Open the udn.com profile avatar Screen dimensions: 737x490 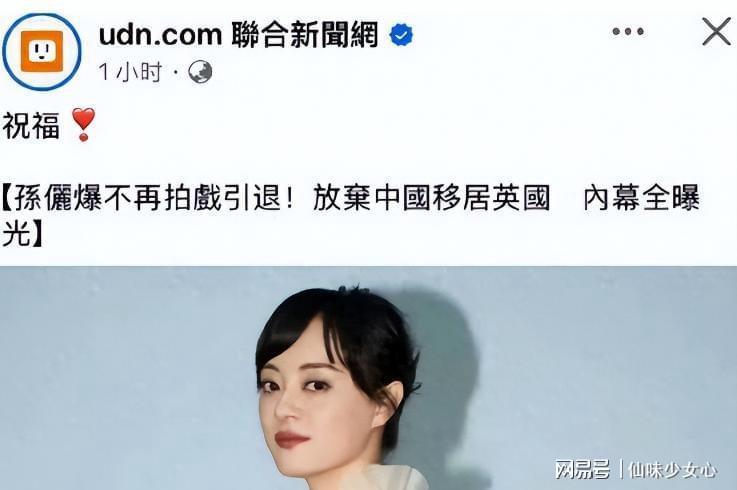pyautogui.click(x=42, y=51)
